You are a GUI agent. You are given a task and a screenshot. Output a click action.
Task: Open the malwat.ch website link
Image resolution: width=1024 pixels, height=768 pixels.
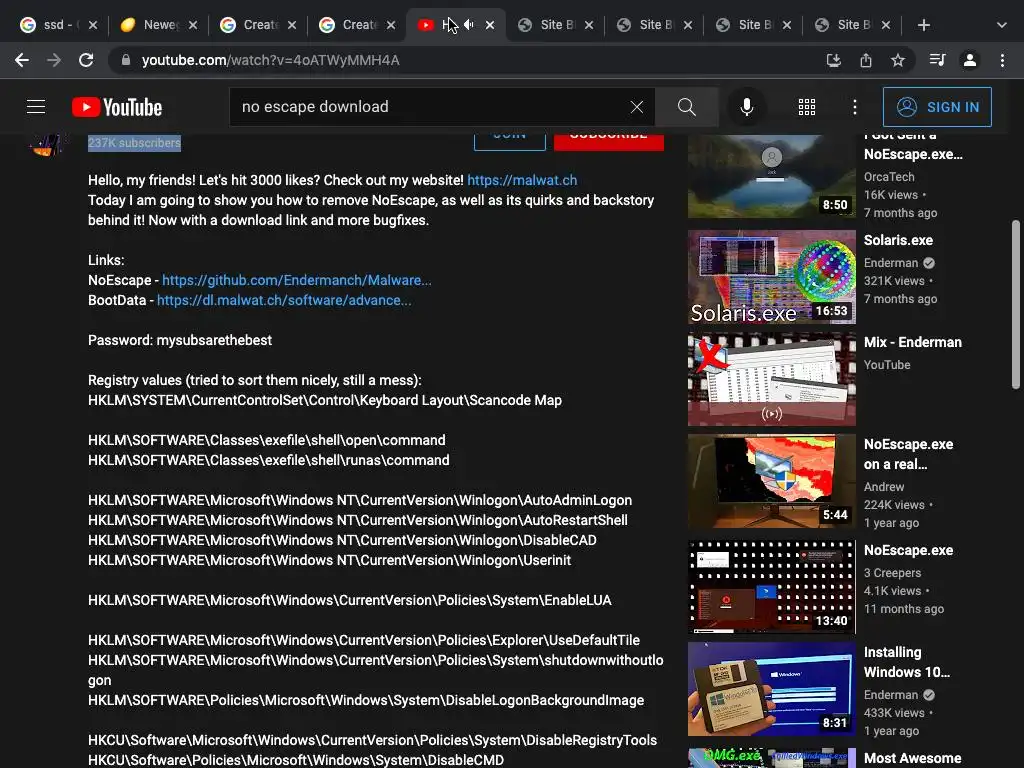[x=522, y=180]
